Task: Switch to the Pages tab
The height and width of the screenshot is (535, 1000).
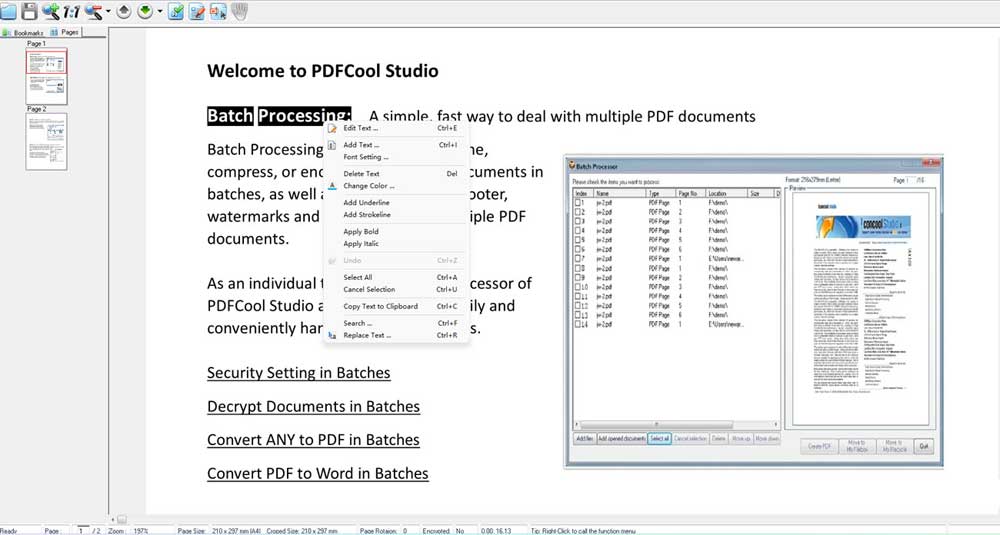Action: [64, 32]
